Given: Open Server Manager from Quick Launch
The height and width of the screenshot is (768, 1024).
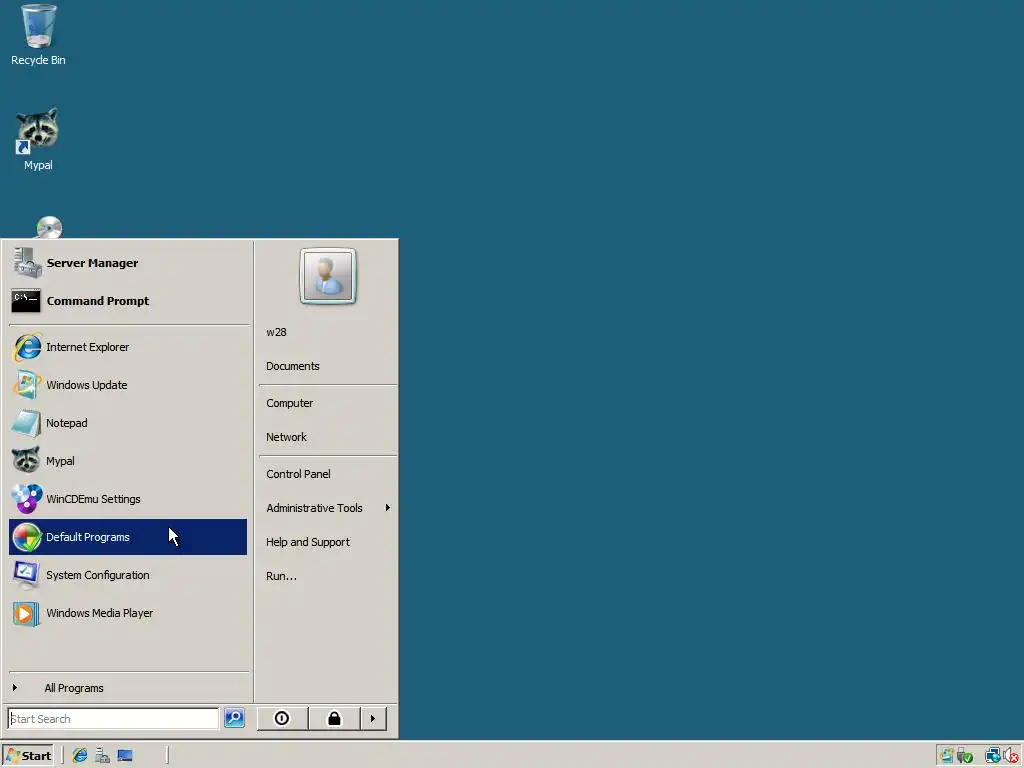Looking at the screenshot, I should pos(103,756).
